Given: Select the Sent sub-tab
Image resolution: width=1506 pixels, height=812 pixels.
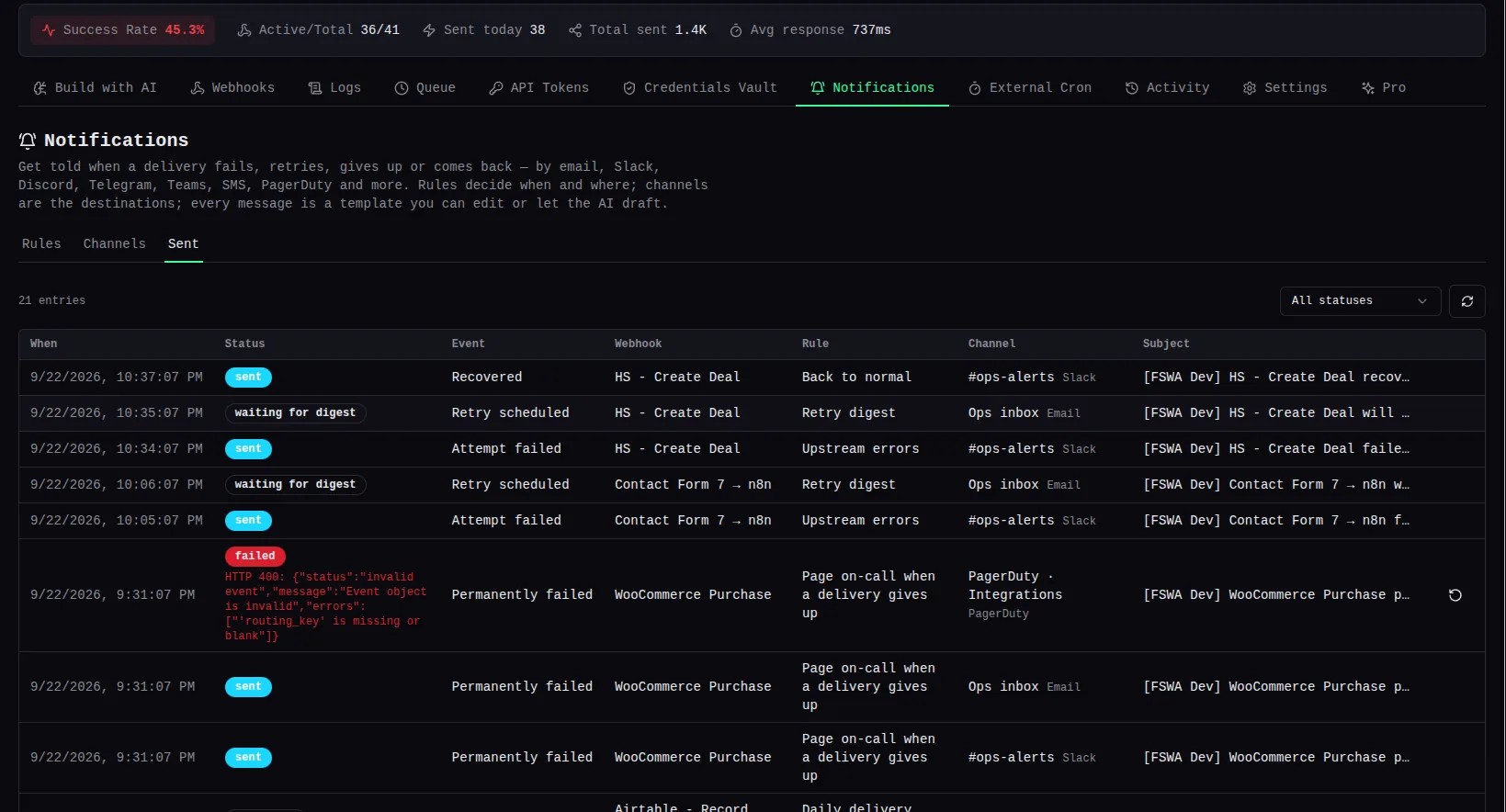Looking at the screenshot, I should (x=184, y=244).
